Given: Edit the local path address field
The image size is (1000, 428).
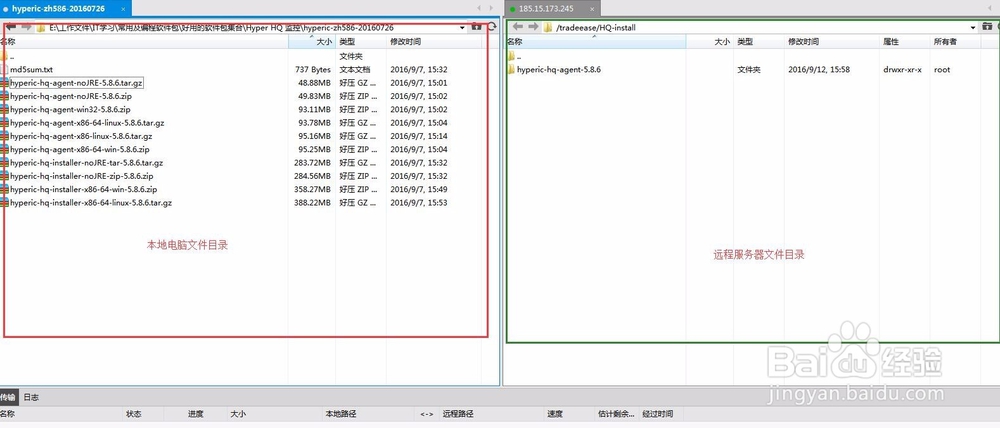Looking at the screenshot, I should tap(249, 28).
